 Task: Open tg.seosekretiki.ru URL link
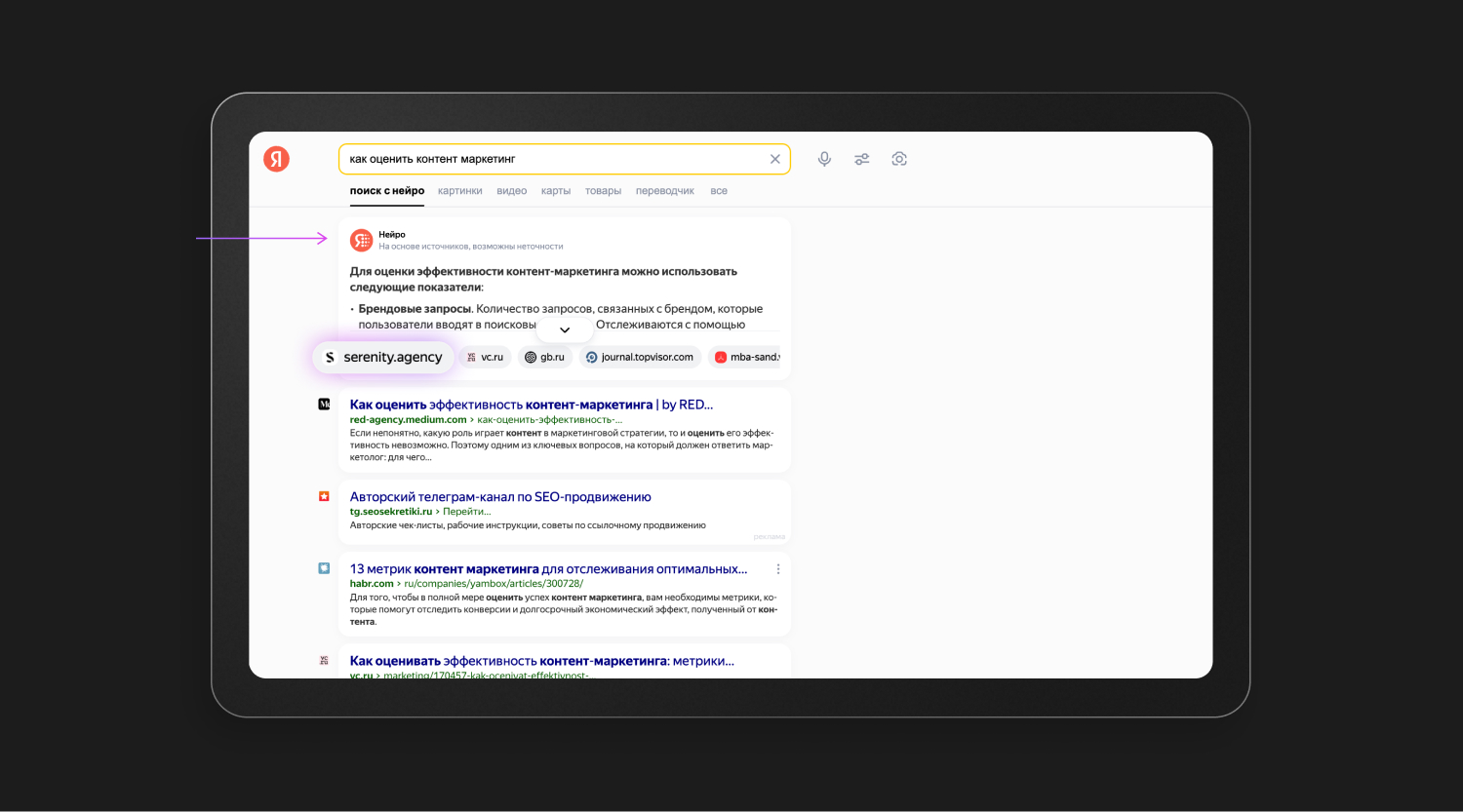[x=420, y=511]
